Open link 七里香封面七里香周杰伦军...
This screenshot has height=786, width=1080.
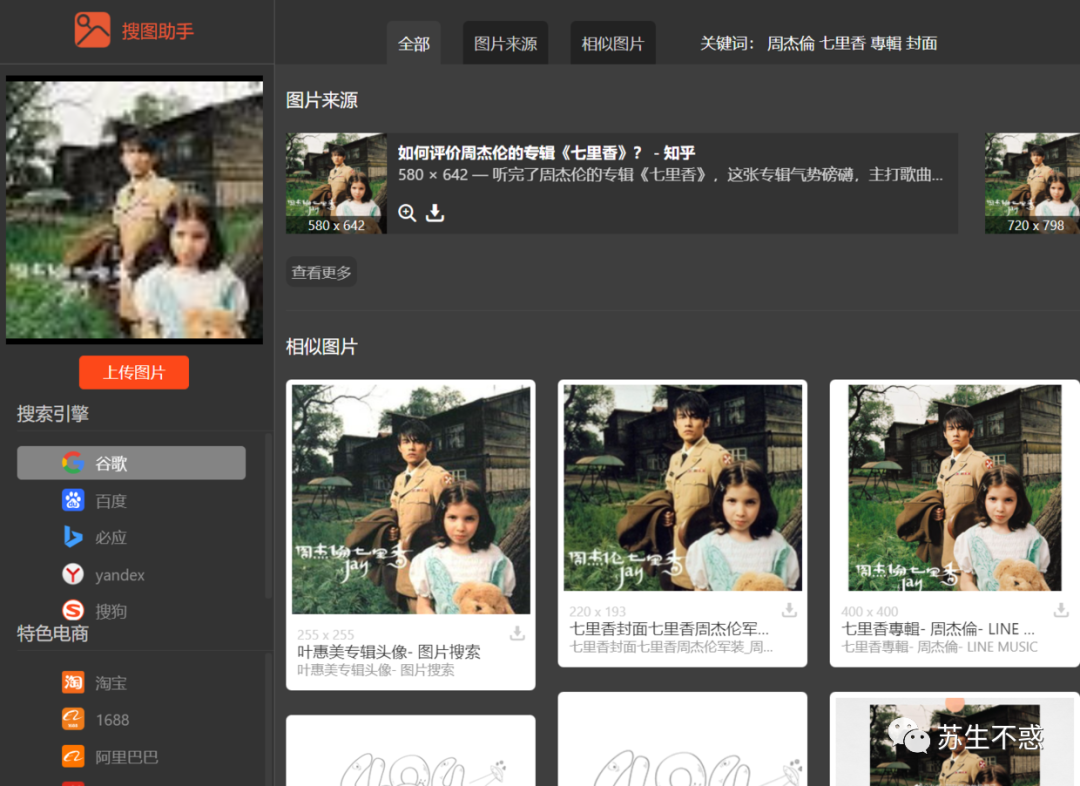tap(668, 628)
